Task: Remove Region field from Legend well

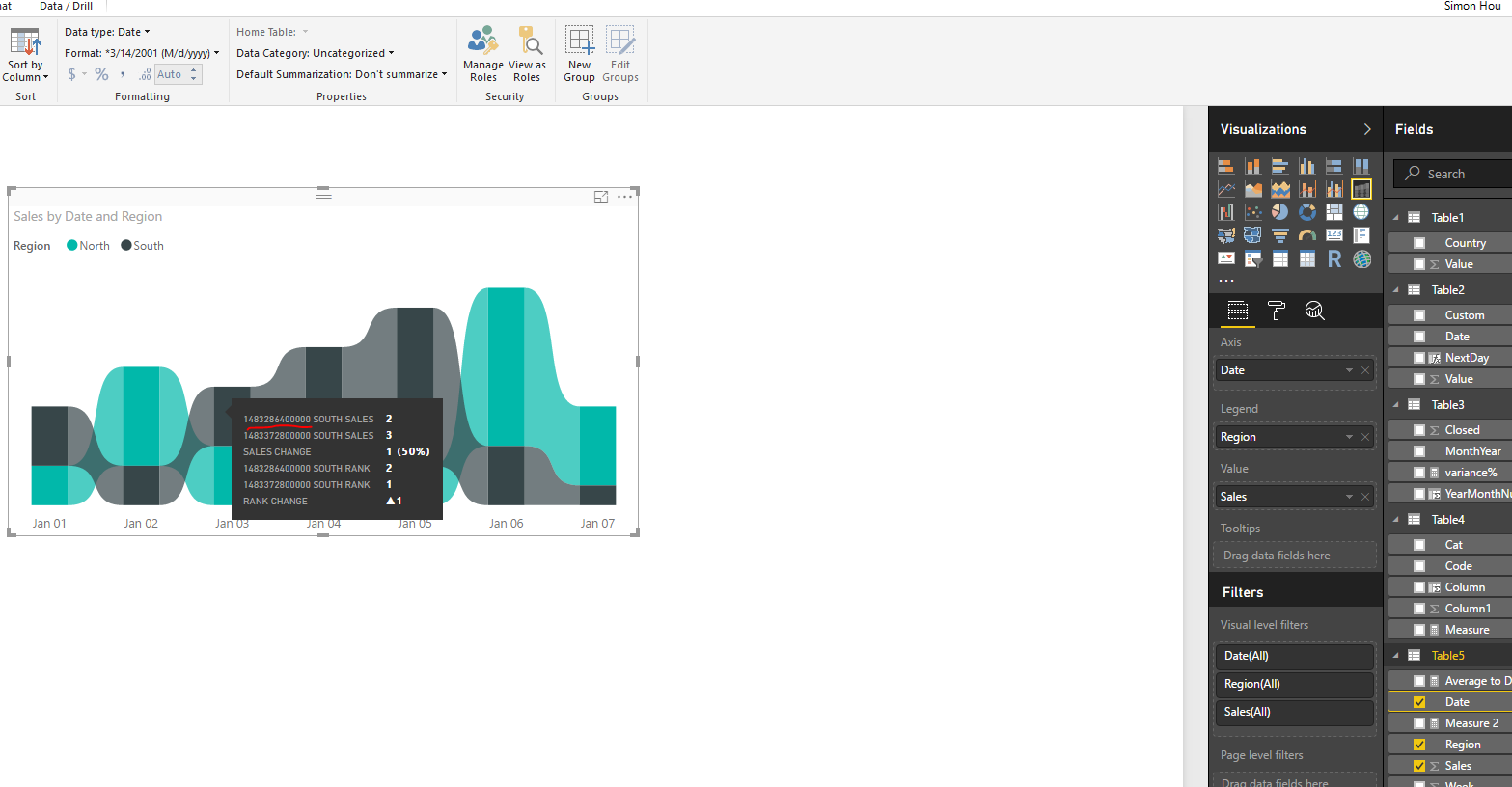Action: 1365,437
